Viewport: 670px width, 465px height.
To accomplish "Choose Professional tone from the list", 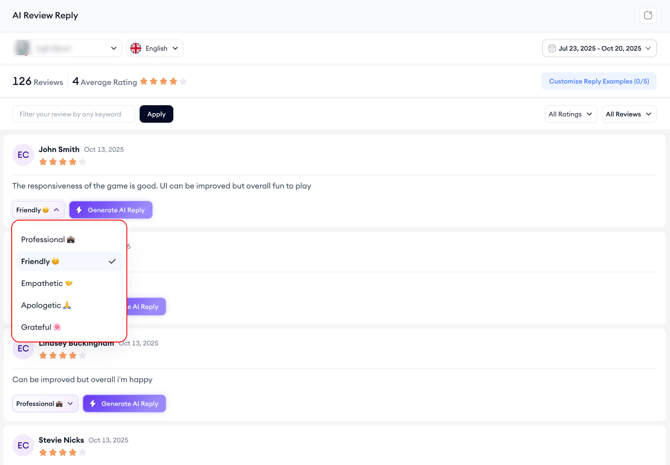I will [x=48, y=239].
